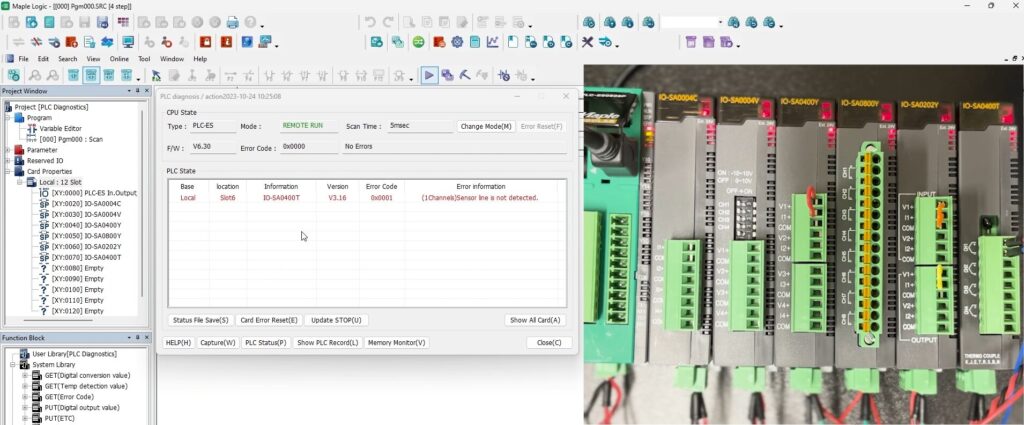Click the grid table icon in the top toolbar
This screenshot has height=425, width=1024.
click(123, 22)
